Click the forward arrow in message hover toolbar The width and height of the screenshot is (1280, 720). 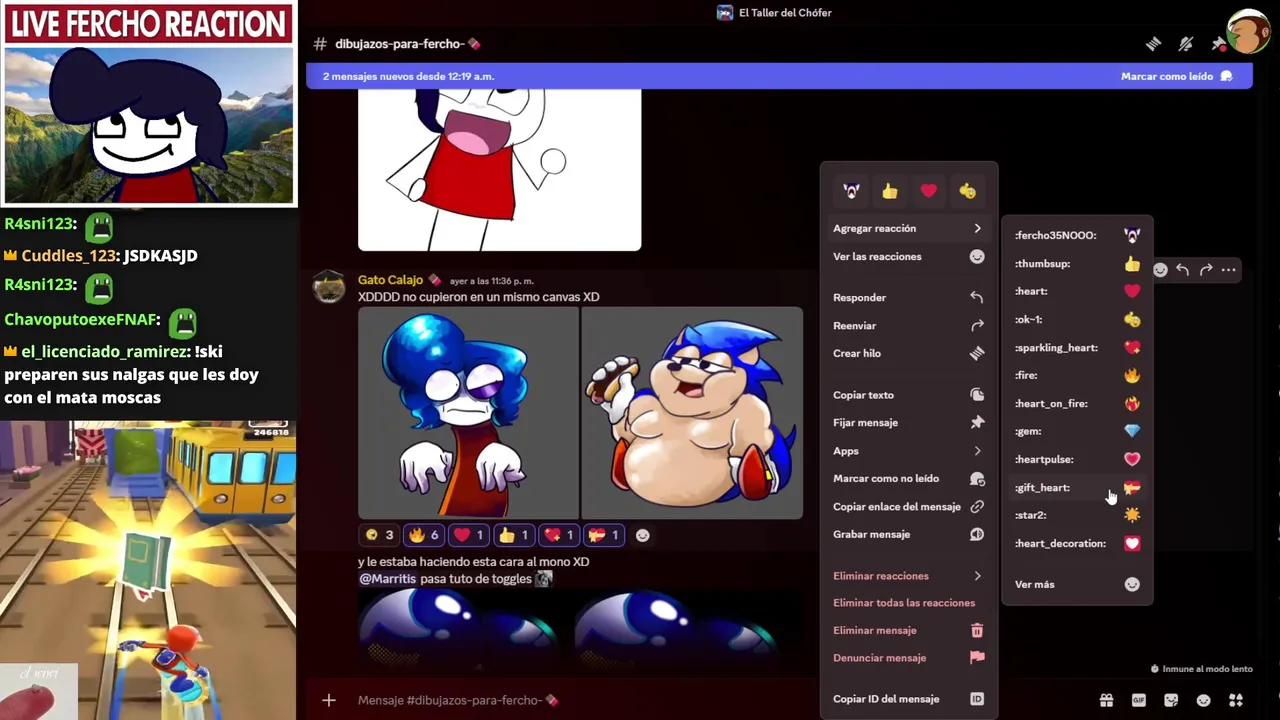coord(1206,269)
